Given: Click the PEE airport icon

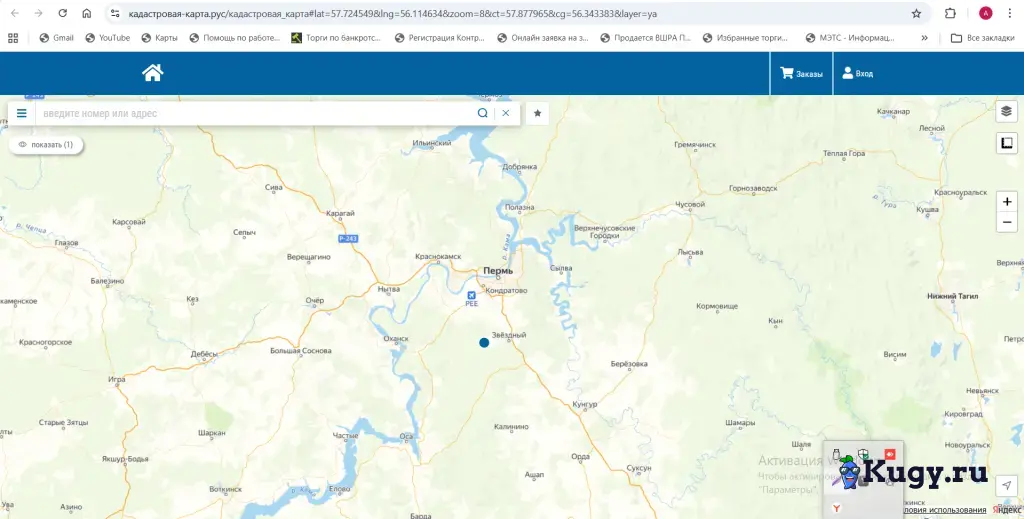Looking at the screenshot, I should [x=472, y=296].
